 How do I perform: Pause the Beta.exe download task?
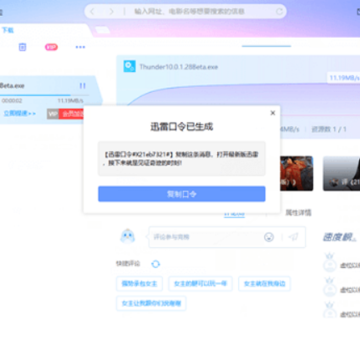click(82, 86)
